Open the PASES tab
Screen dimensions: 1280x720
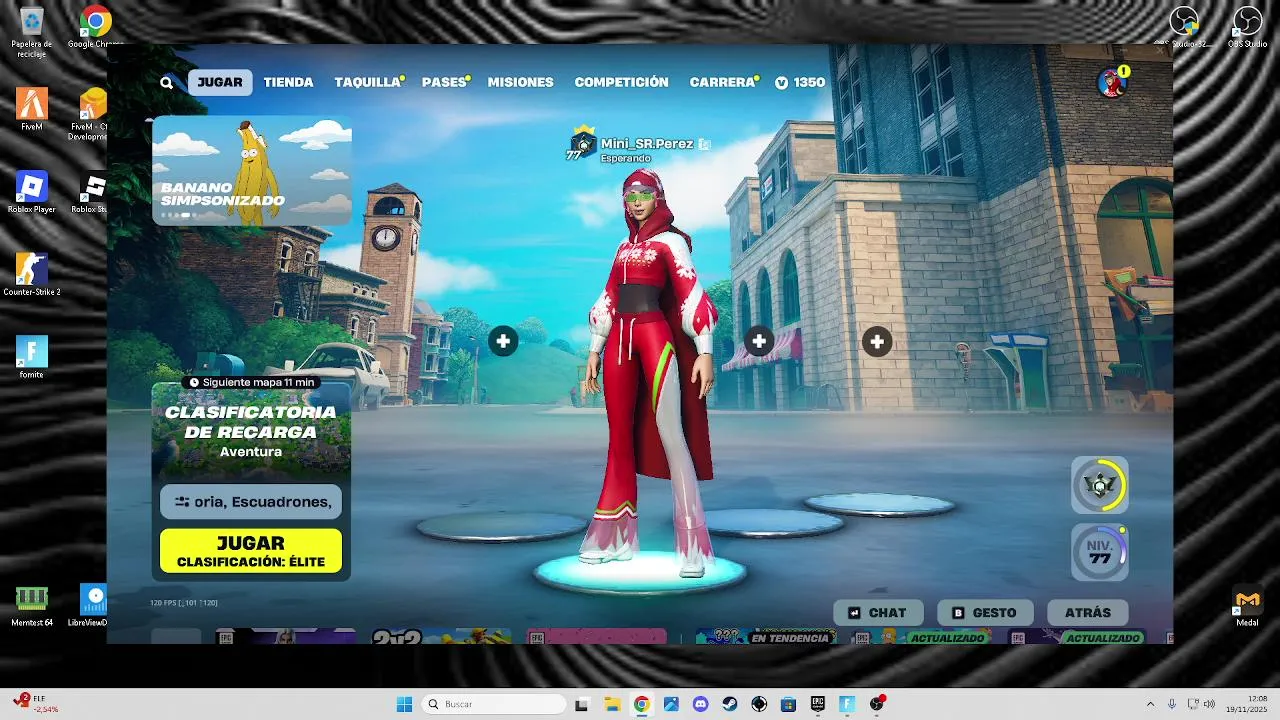[x=444, y=83]
